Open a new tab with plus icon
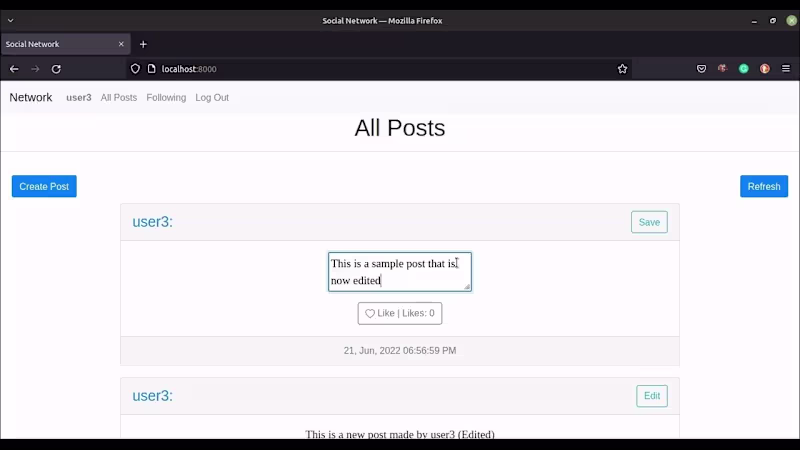The height and width of the screenshot is (450, 800). (143, 44)
